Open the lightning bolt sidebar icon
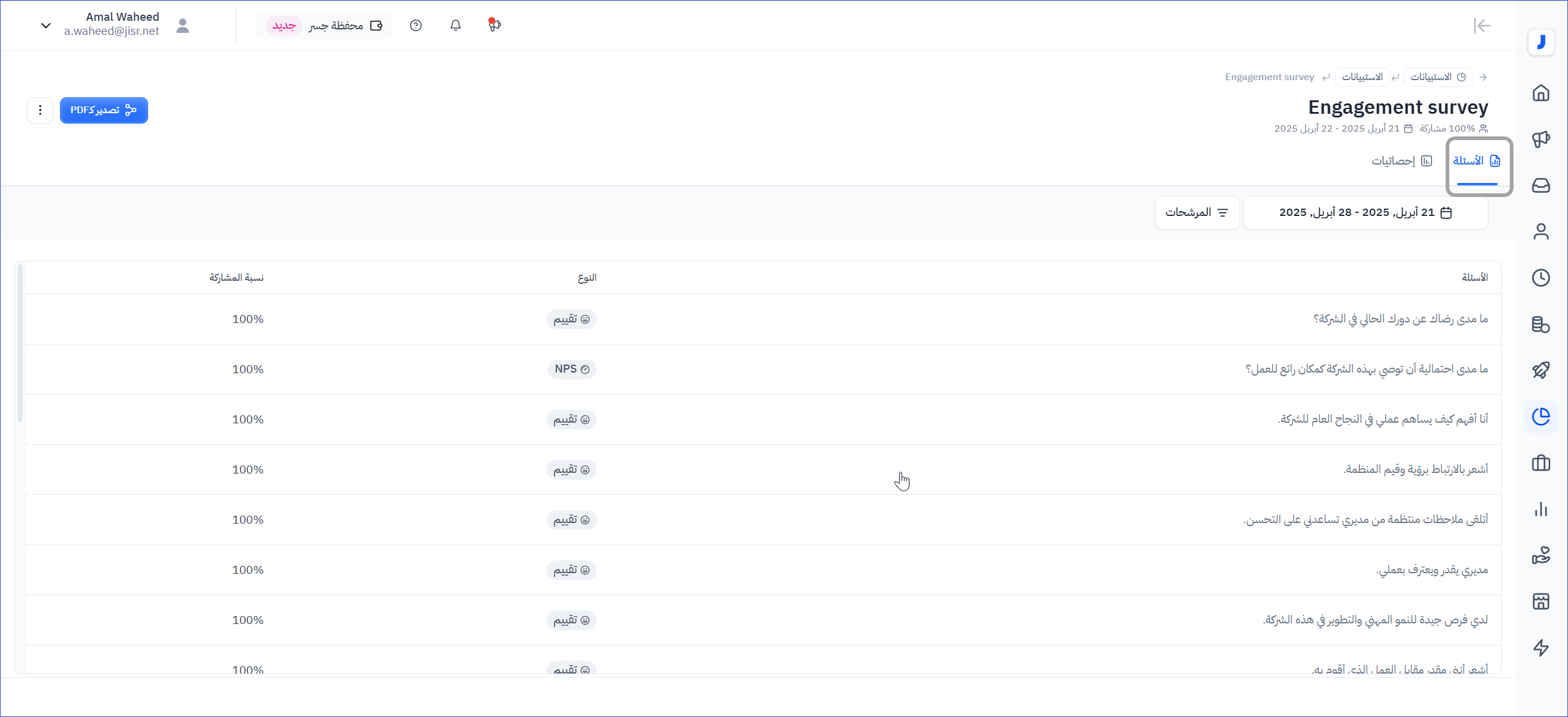 pyautogui.click(x=1540, y=648)
